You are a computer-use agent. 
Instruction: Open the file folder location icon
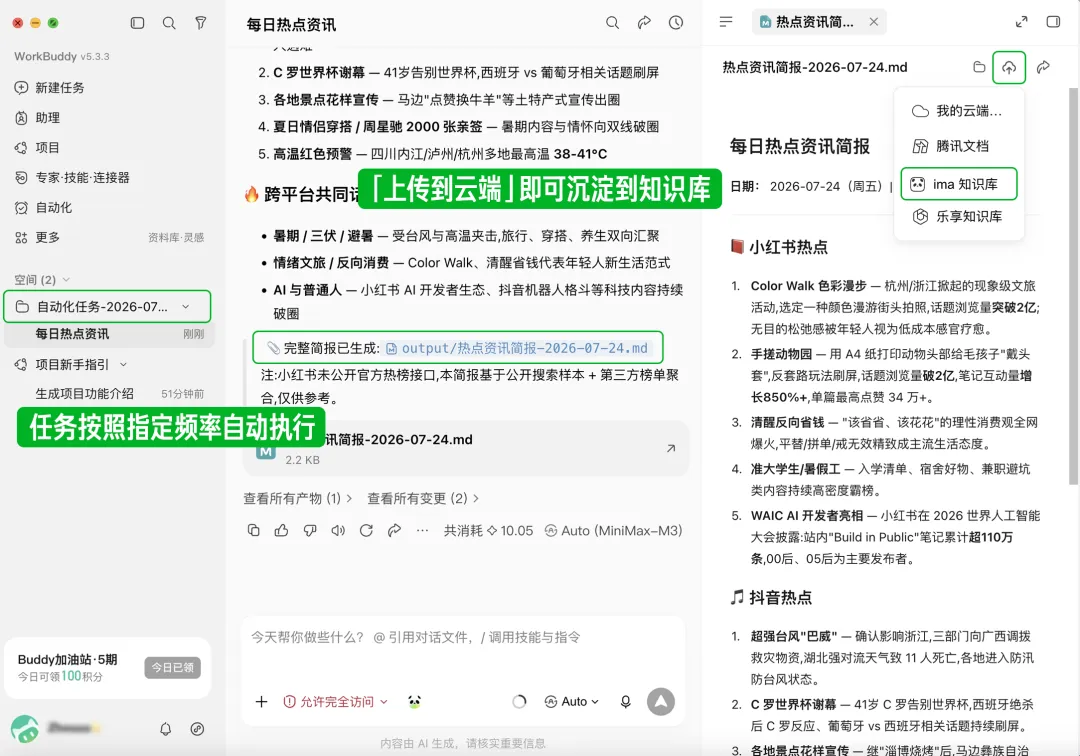pos(979,67)
